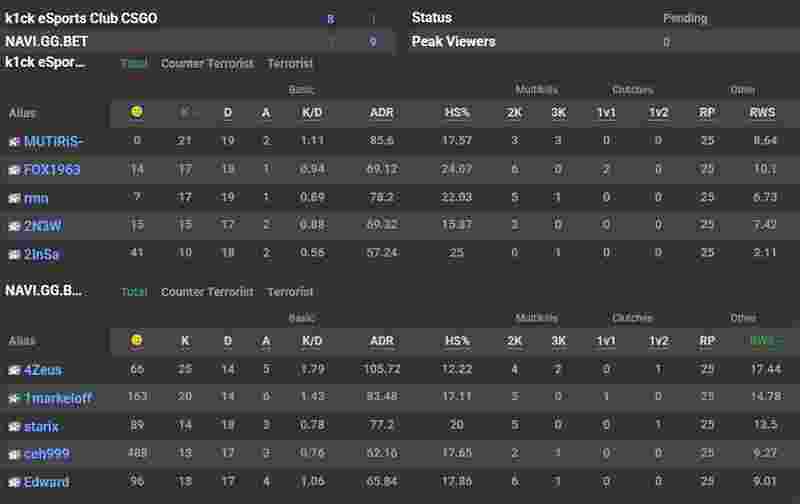Click the flag icon next to 4Zeus

pyautogui.click(x=14, y=370)
